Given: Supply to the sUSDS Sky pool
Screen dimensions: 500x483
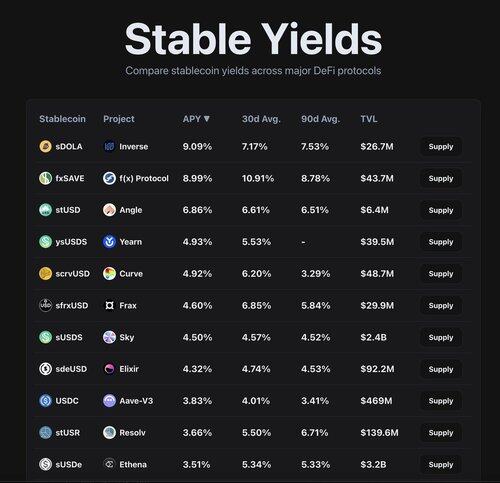Looking at the screenshot, I should point(441,337).
